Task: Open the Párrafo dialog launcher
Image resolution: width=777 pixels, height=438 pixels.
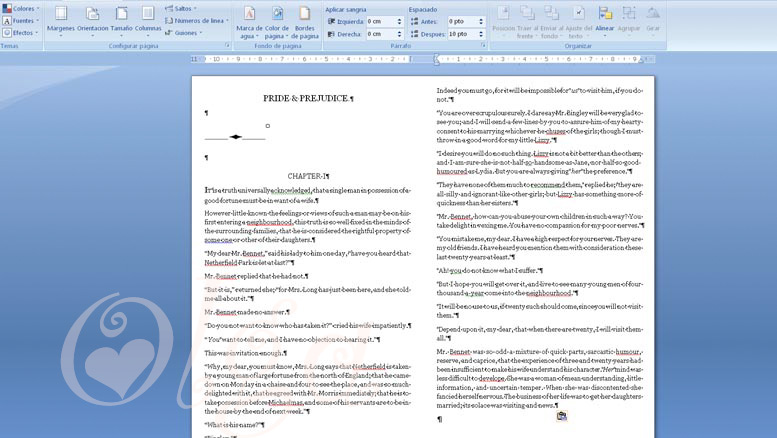Action: pos(483,46)
